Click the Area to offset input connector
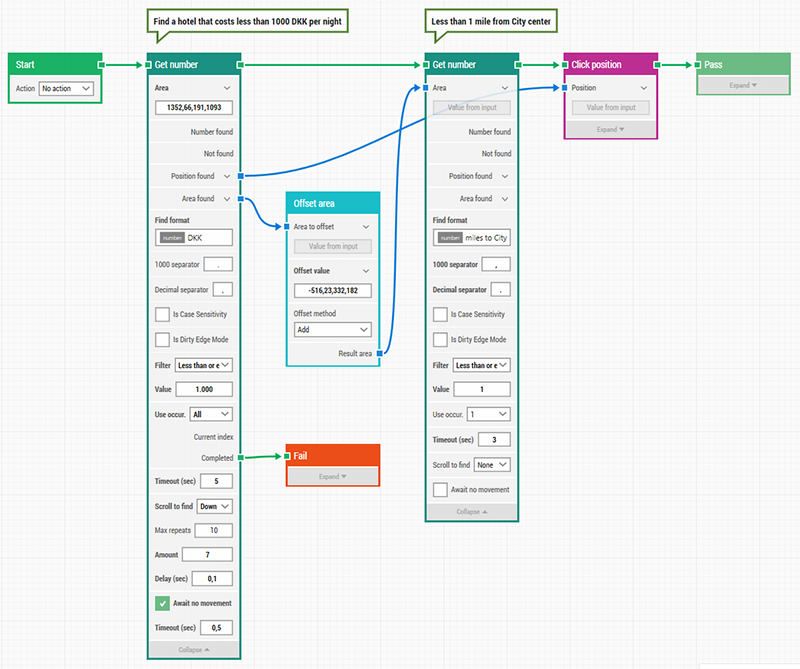Viewport: 800px width, 669px height. click(287, 227)
